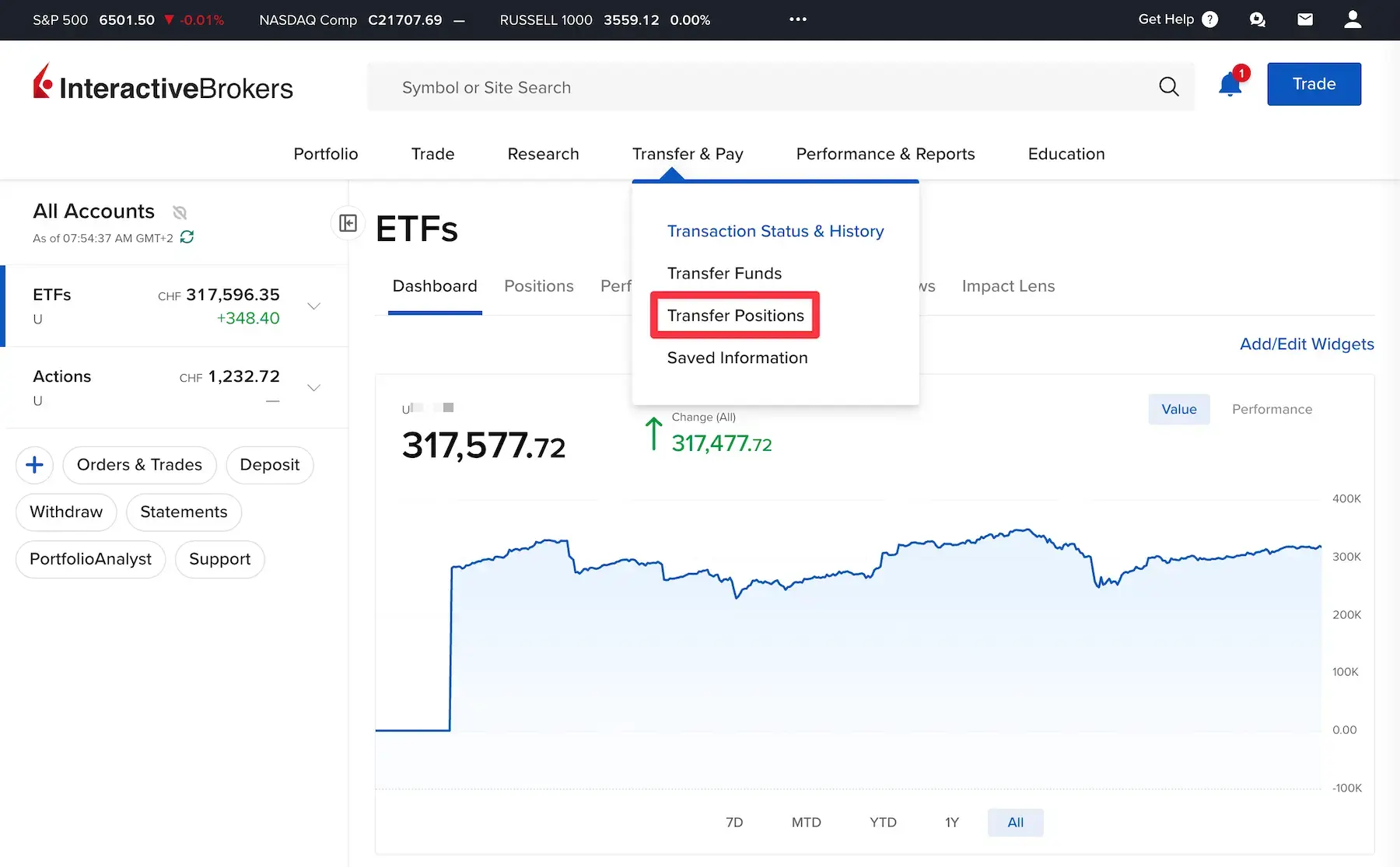Click the S&P 500 ticker
This screenshot has height=867, width=1400.
[x=129, y=20]
